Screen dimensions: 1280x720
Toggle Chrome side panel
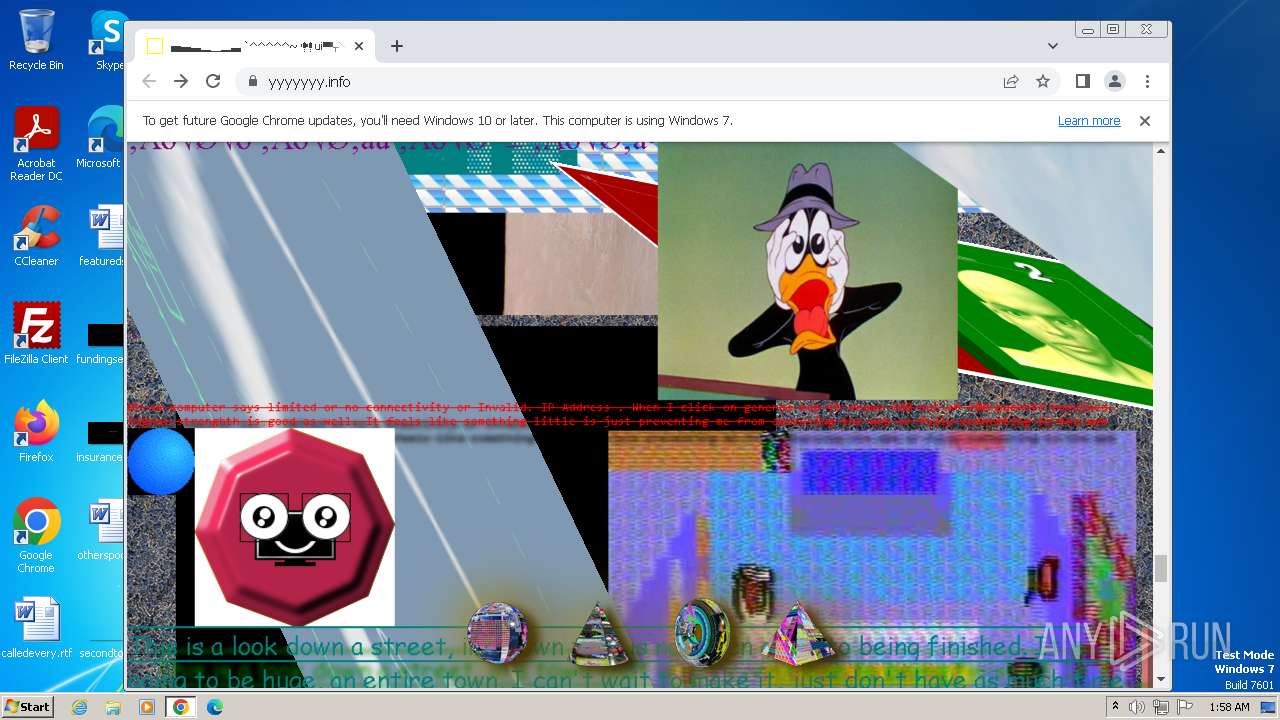click(x=1082, y=82)
